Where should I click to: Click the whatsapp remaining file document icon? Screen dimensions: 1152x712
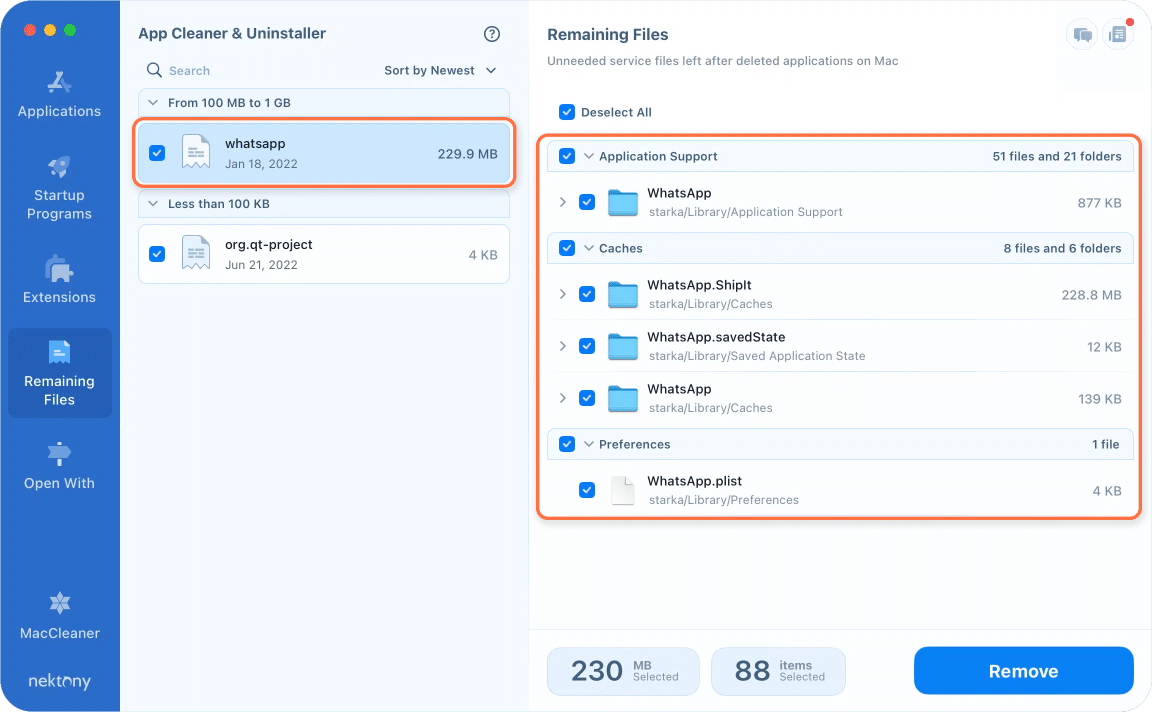click(195, 153)
